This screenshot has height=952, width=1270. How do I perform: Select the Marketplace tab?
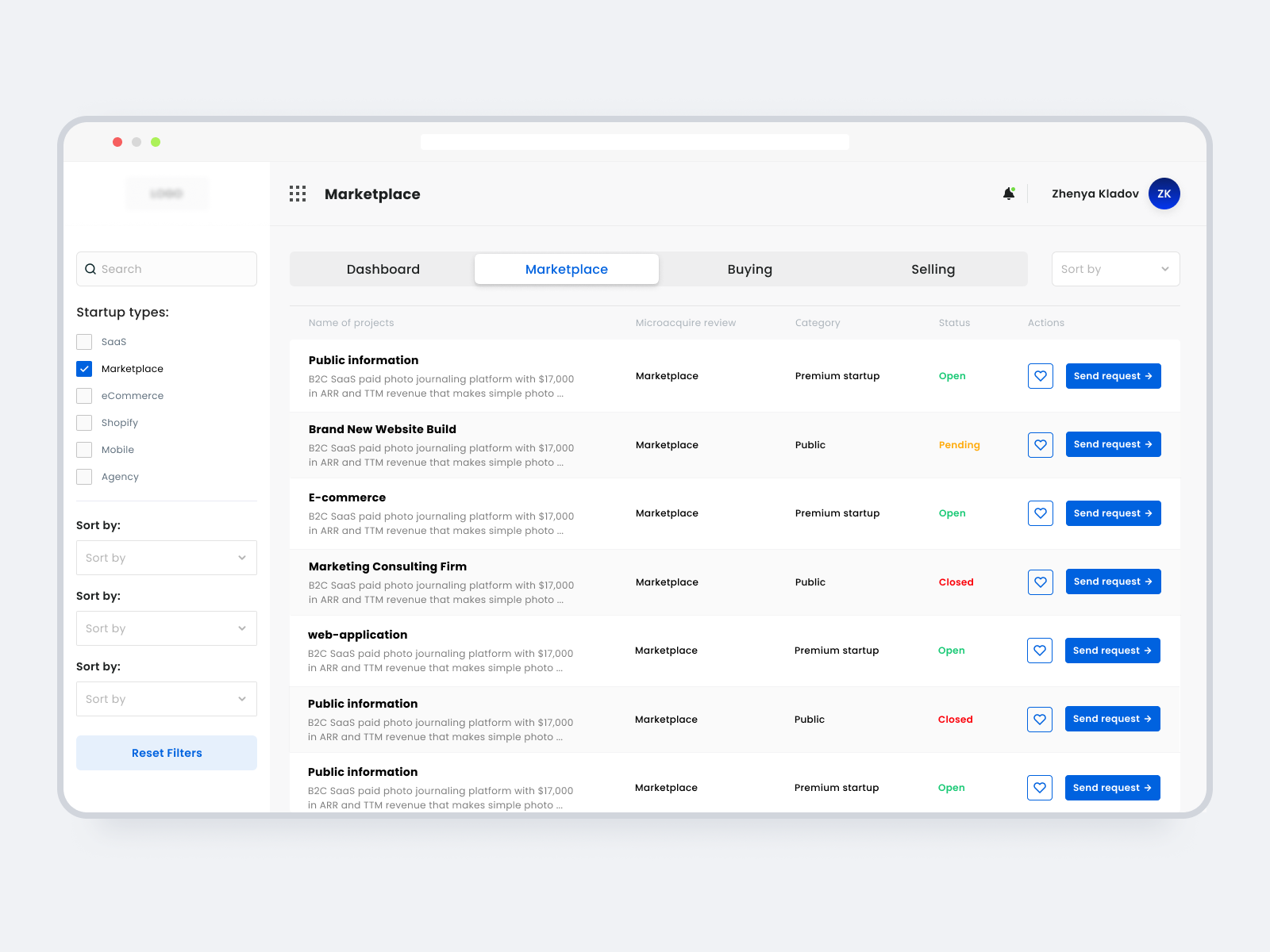(567, 269)
